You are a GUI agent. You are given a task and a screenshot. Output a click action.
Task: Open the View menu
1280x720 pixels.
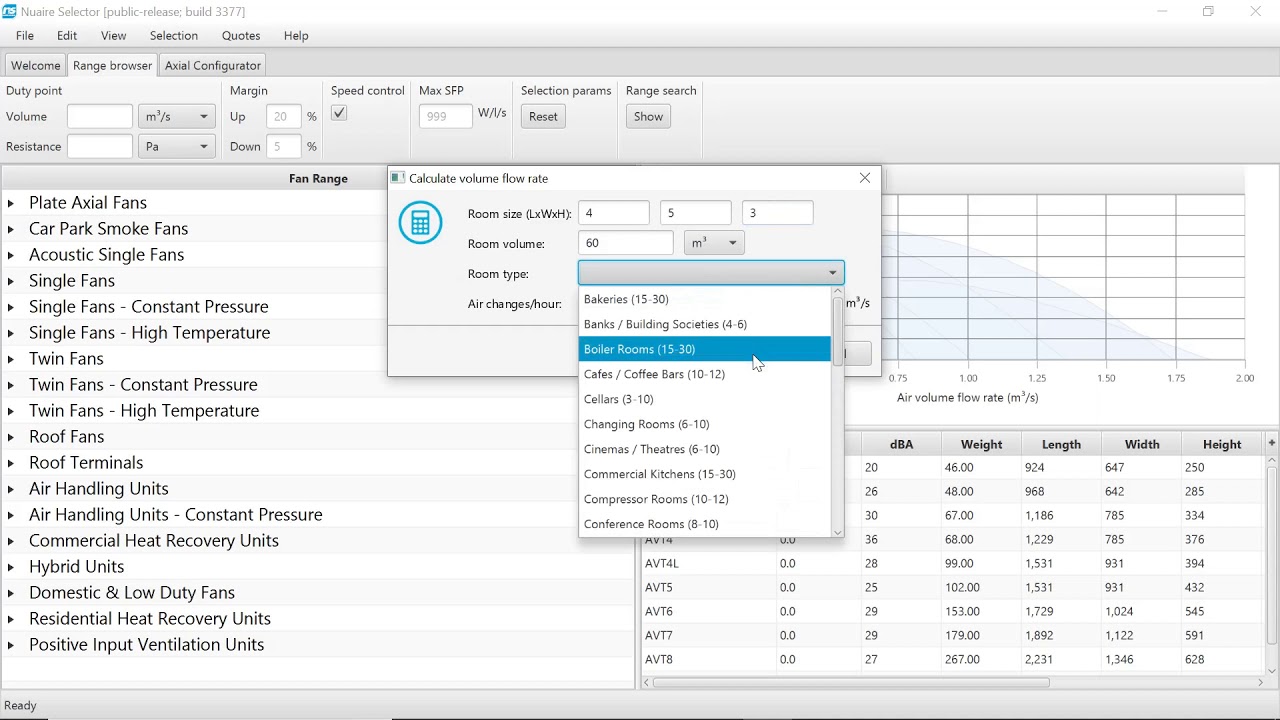[x=113, y=35]
